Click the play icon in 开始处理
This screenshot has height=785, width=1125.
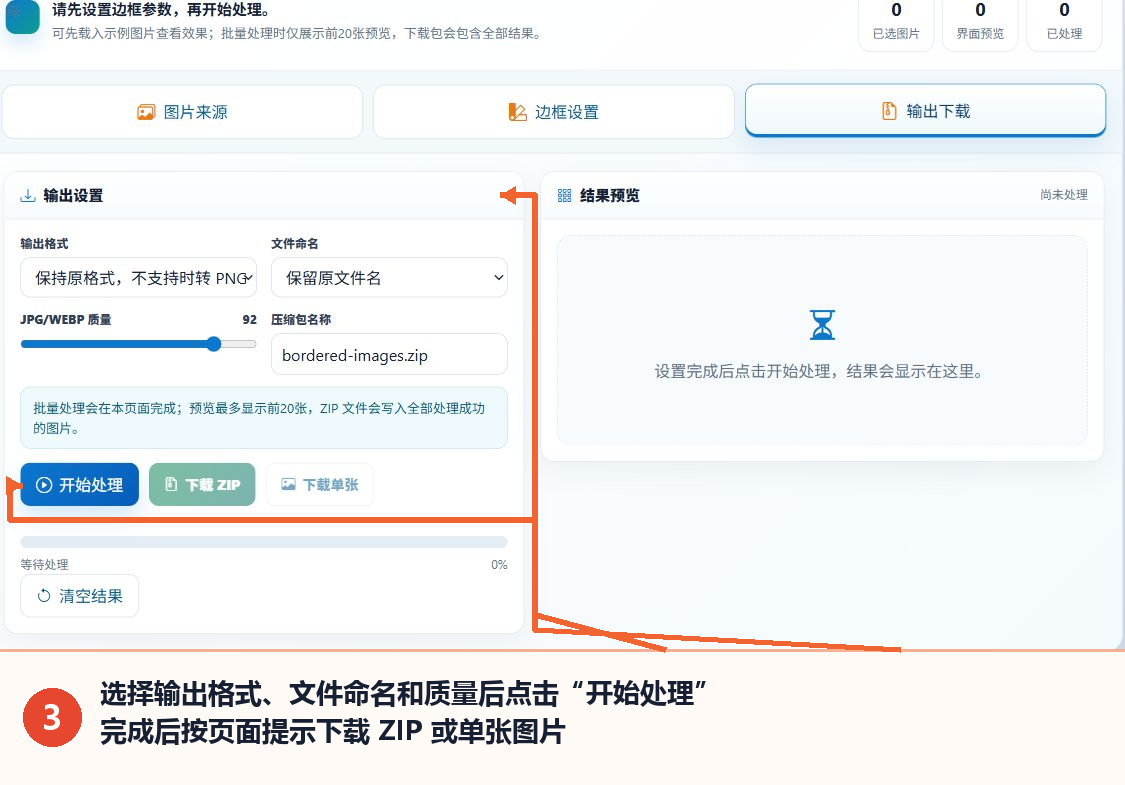point(44,485)
